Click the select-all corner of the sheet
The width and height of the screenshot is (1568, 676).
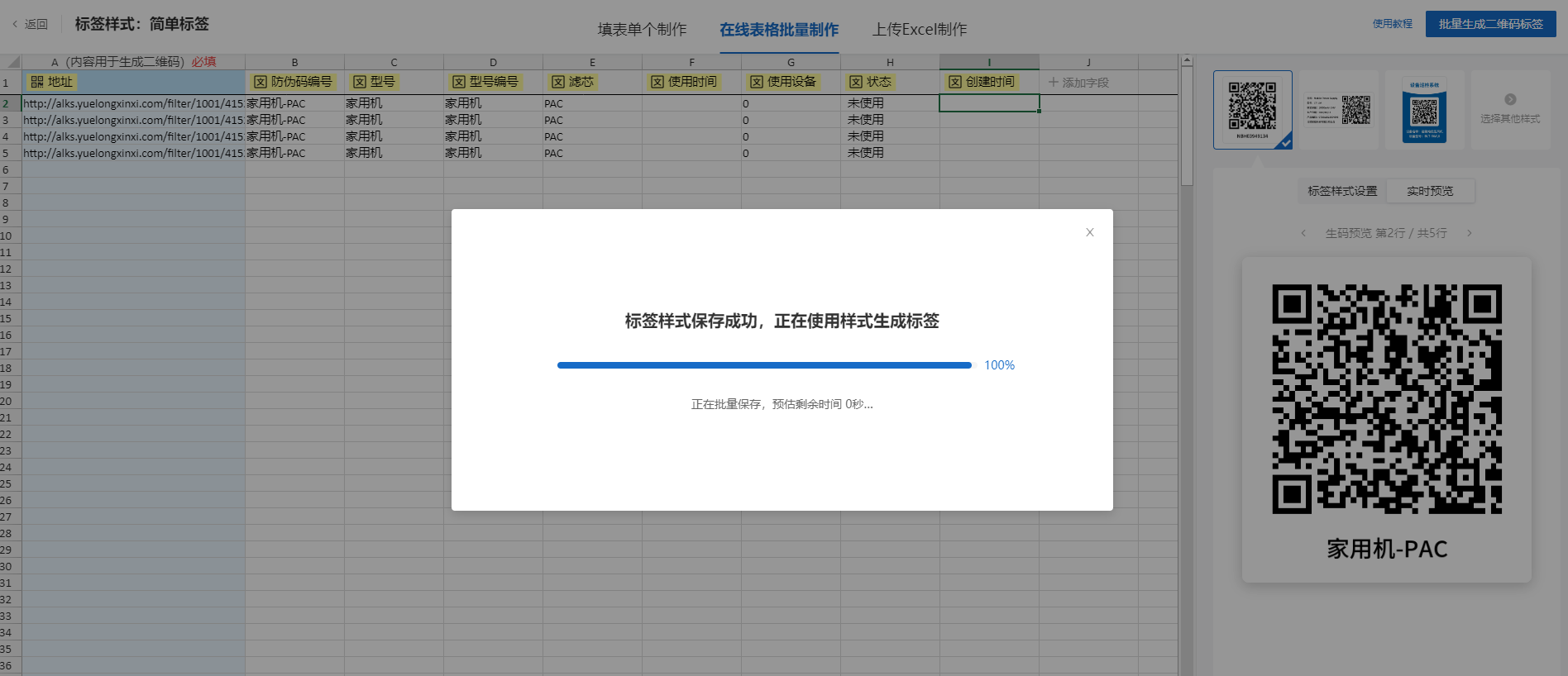11,62
